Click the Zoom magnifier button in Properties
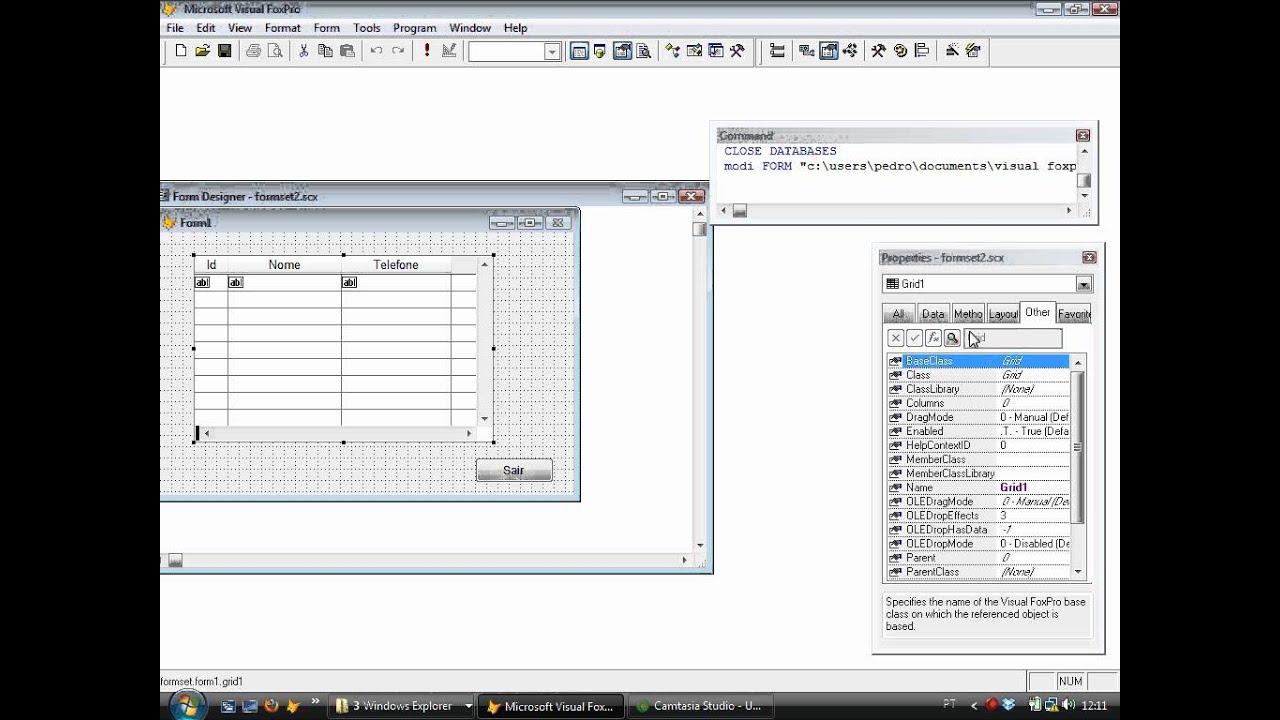The image size is (1280, 720). [x=952, y=339]
